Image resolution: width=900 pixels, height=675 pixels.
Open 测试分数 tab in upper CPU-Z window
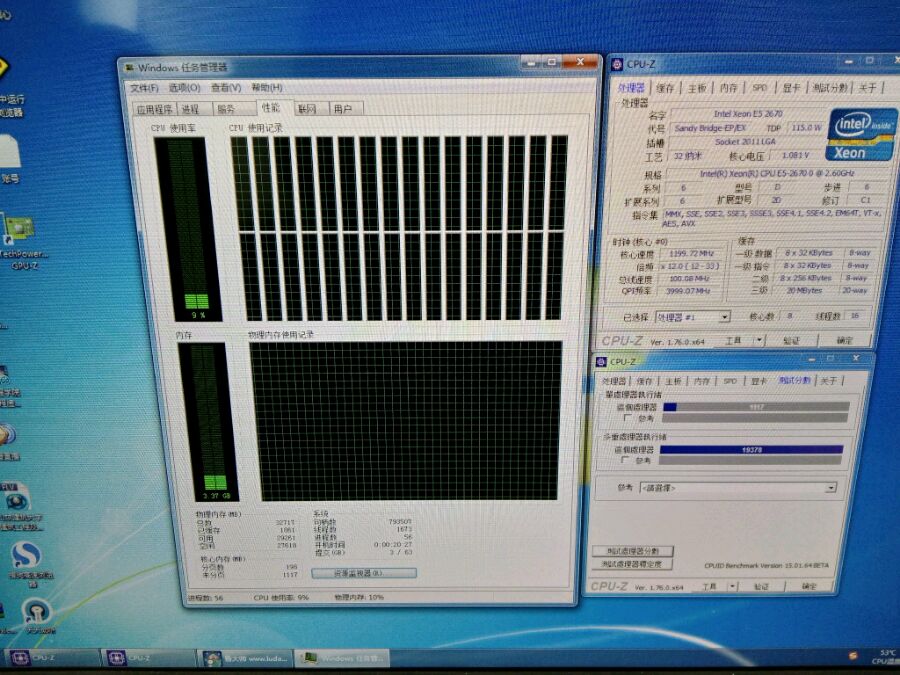pos(830,88)
